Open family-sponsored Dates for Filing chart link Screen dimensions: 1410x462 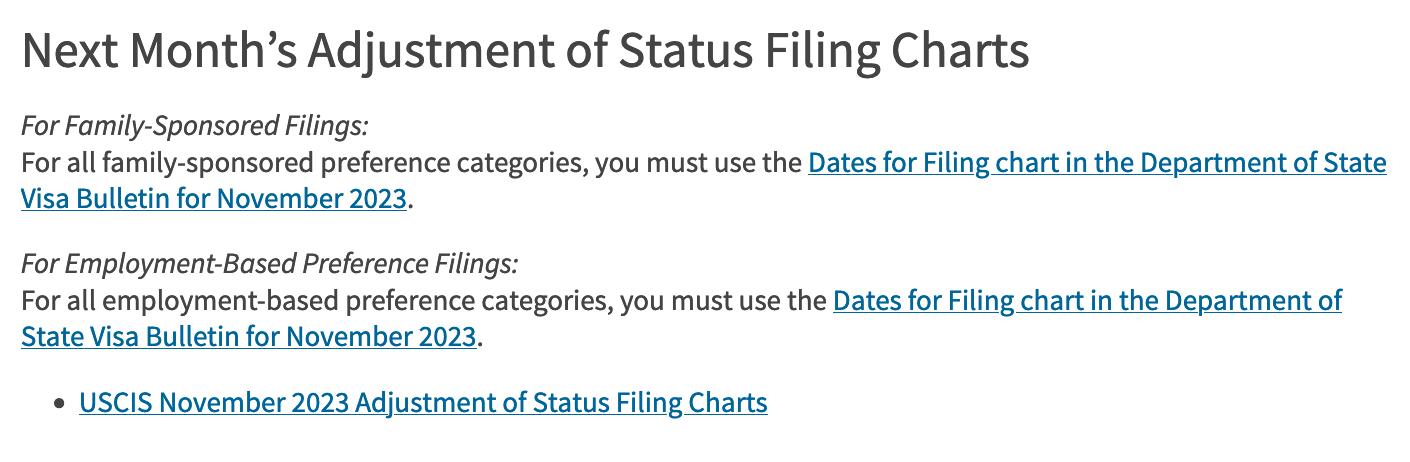(1096, 163)
